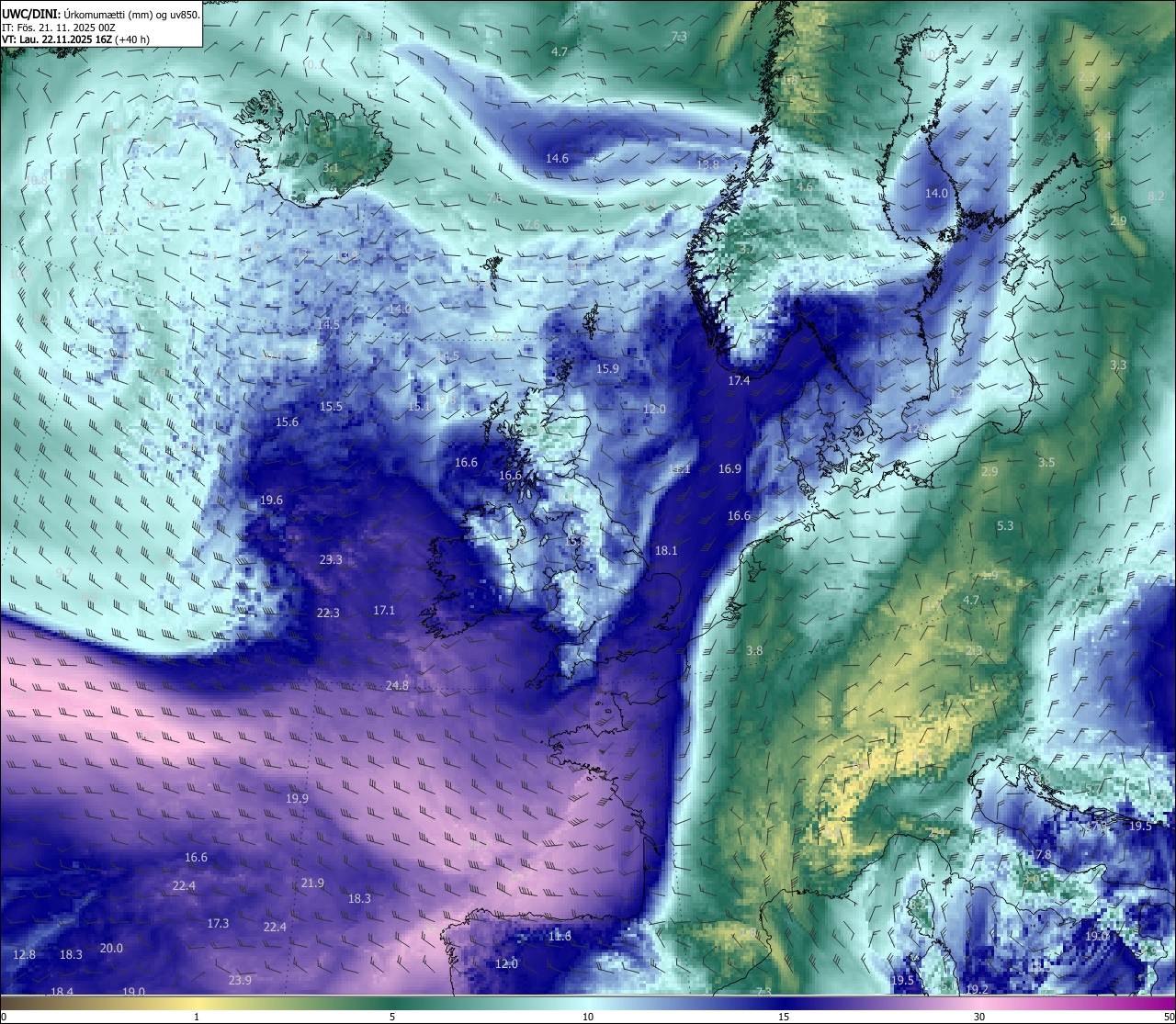
Task: Click the 3.3 value at the right edge
Action: pyautogui.click(x=1118, y=366)
